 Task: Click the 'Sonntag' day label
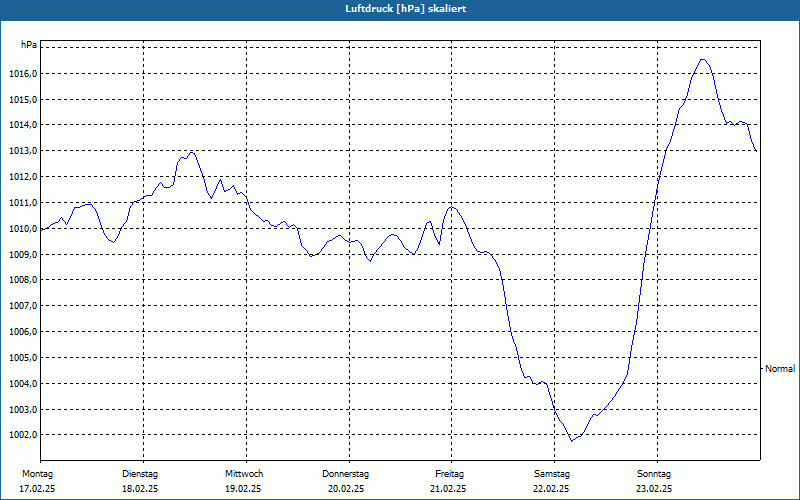click(x=654, y=474)
